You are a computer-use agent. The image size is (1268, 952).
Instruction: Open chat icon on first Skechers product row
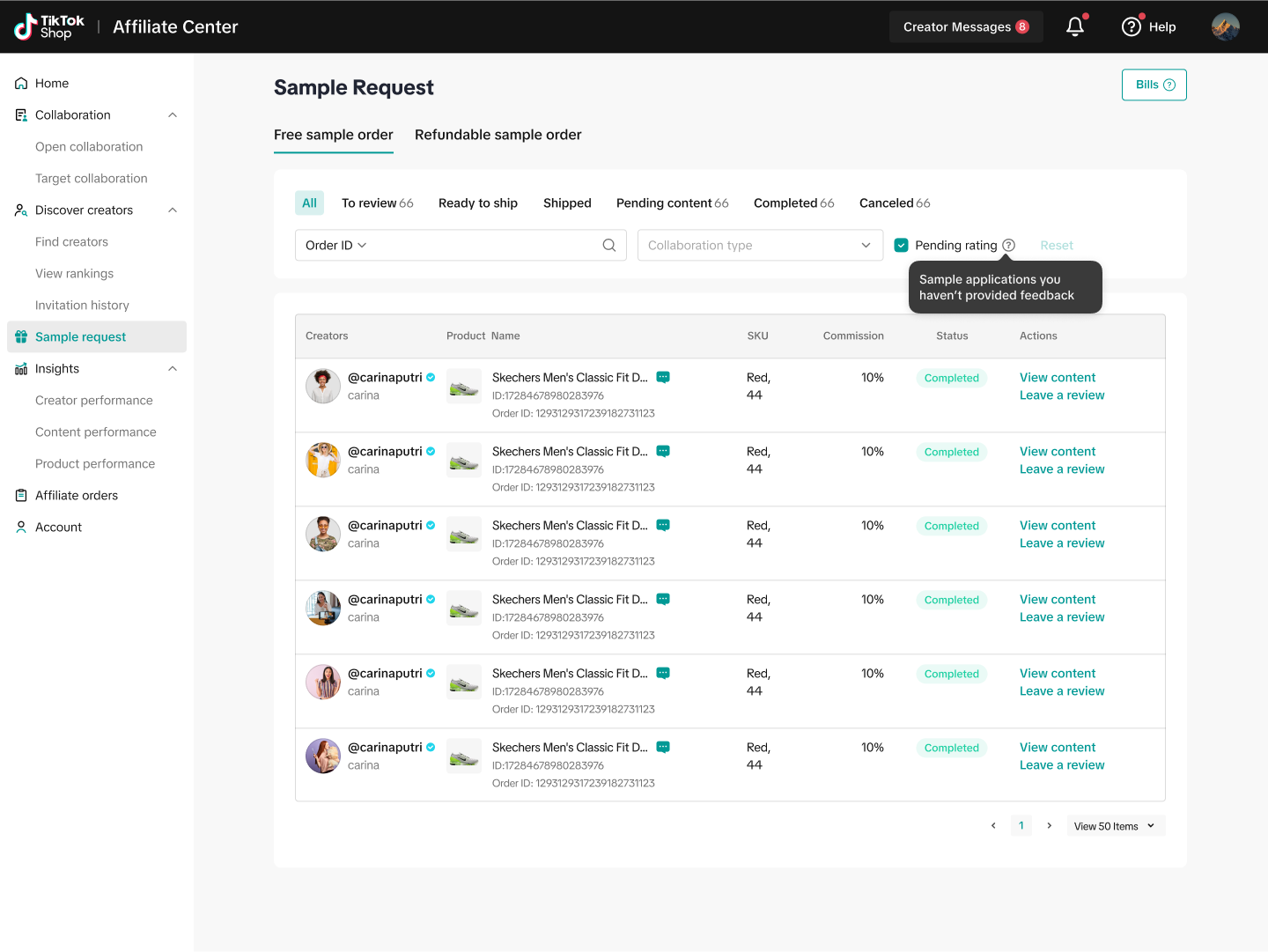point(663,378)
